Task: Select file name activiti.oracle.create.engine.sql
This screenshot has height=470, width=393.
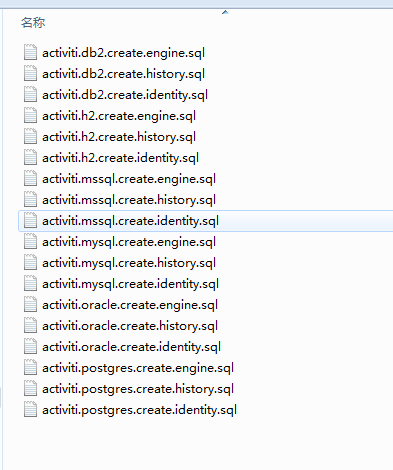Action: [130, 305]
